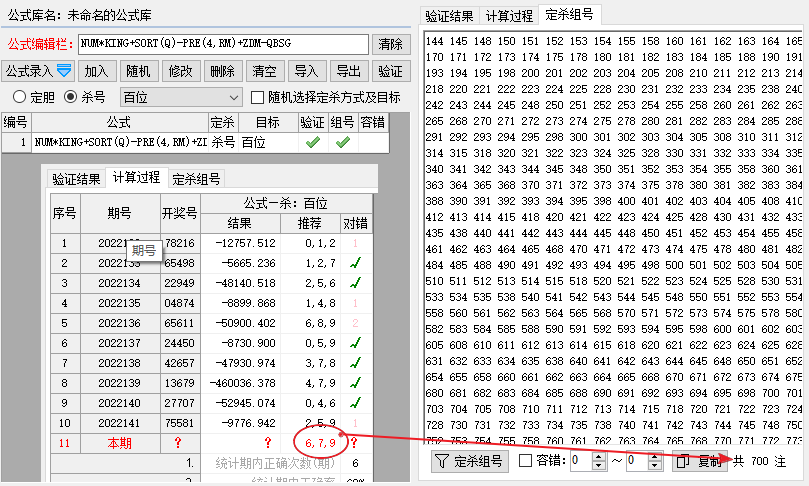Open inner 验证结果 tab in left panel
This screenshot has width=809, height=486.
coord(76,179)
